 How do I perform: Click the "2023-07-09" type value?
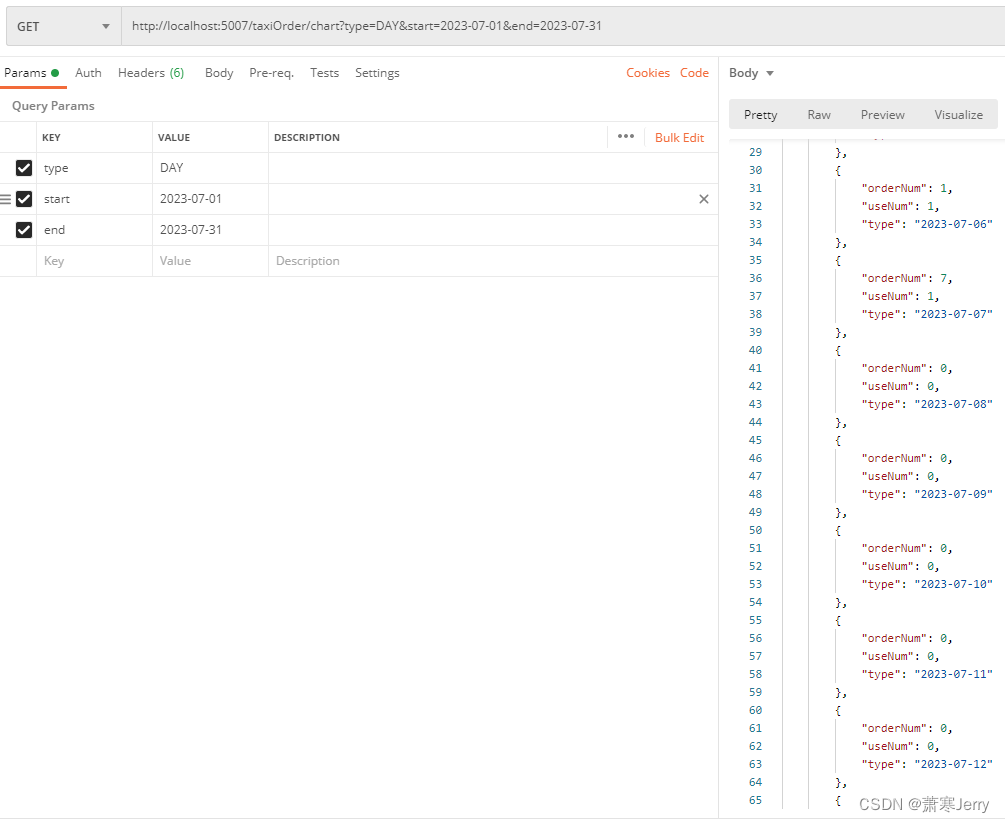953,494
